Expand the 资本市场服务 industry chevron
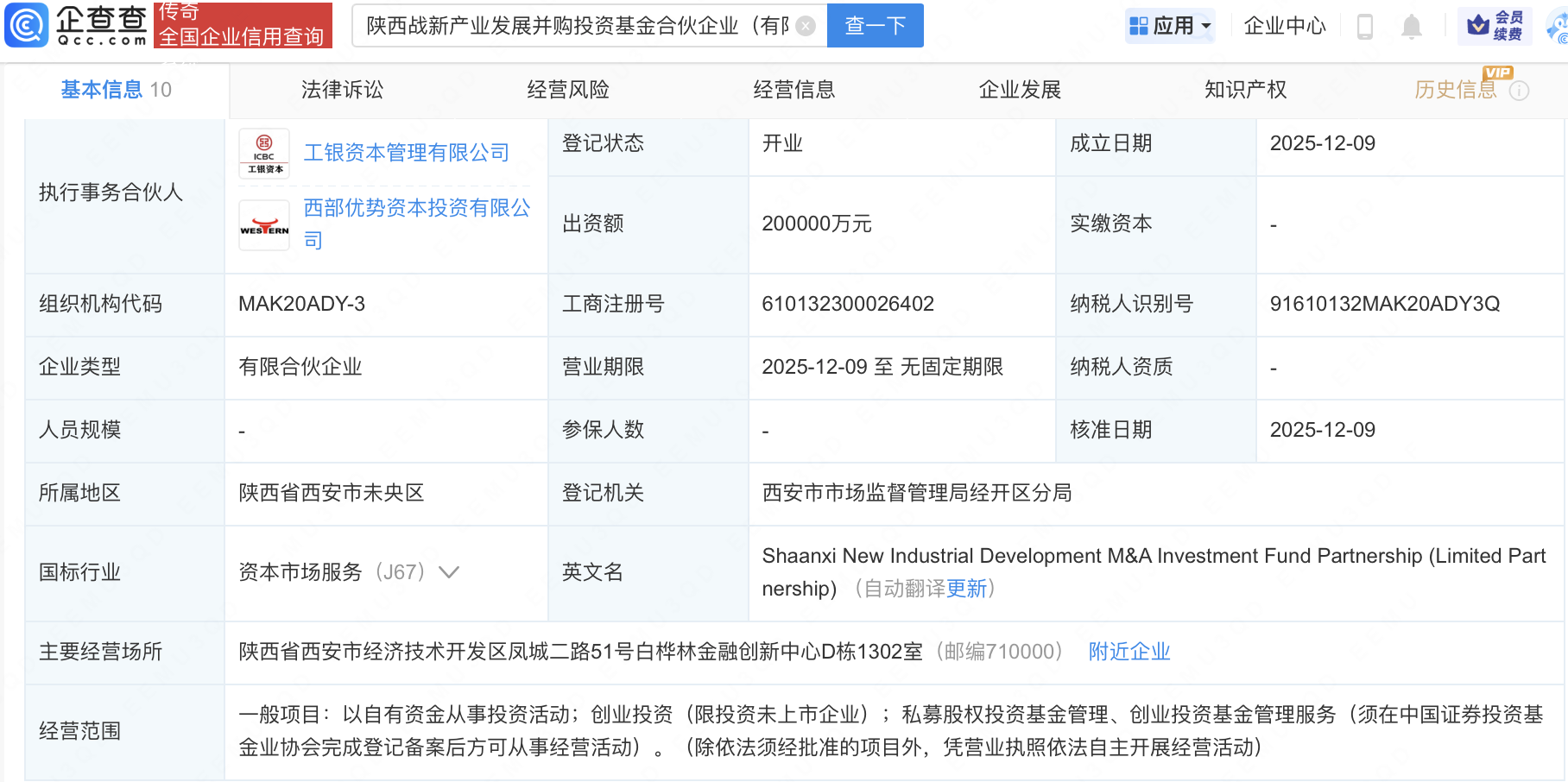1568x782 pixels. [449, 572]
